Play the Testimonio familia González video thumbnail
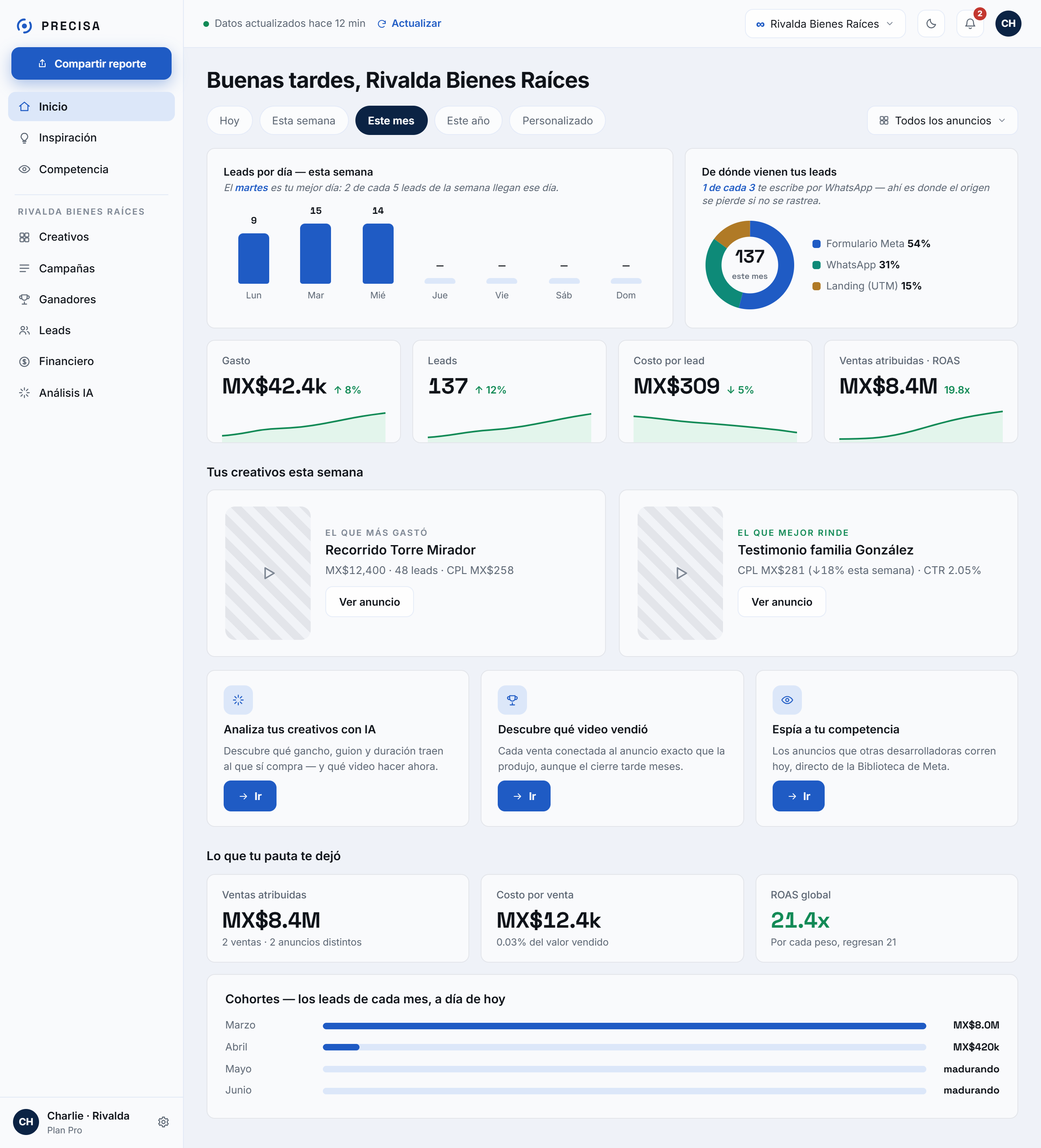 (x=681, y=573)
